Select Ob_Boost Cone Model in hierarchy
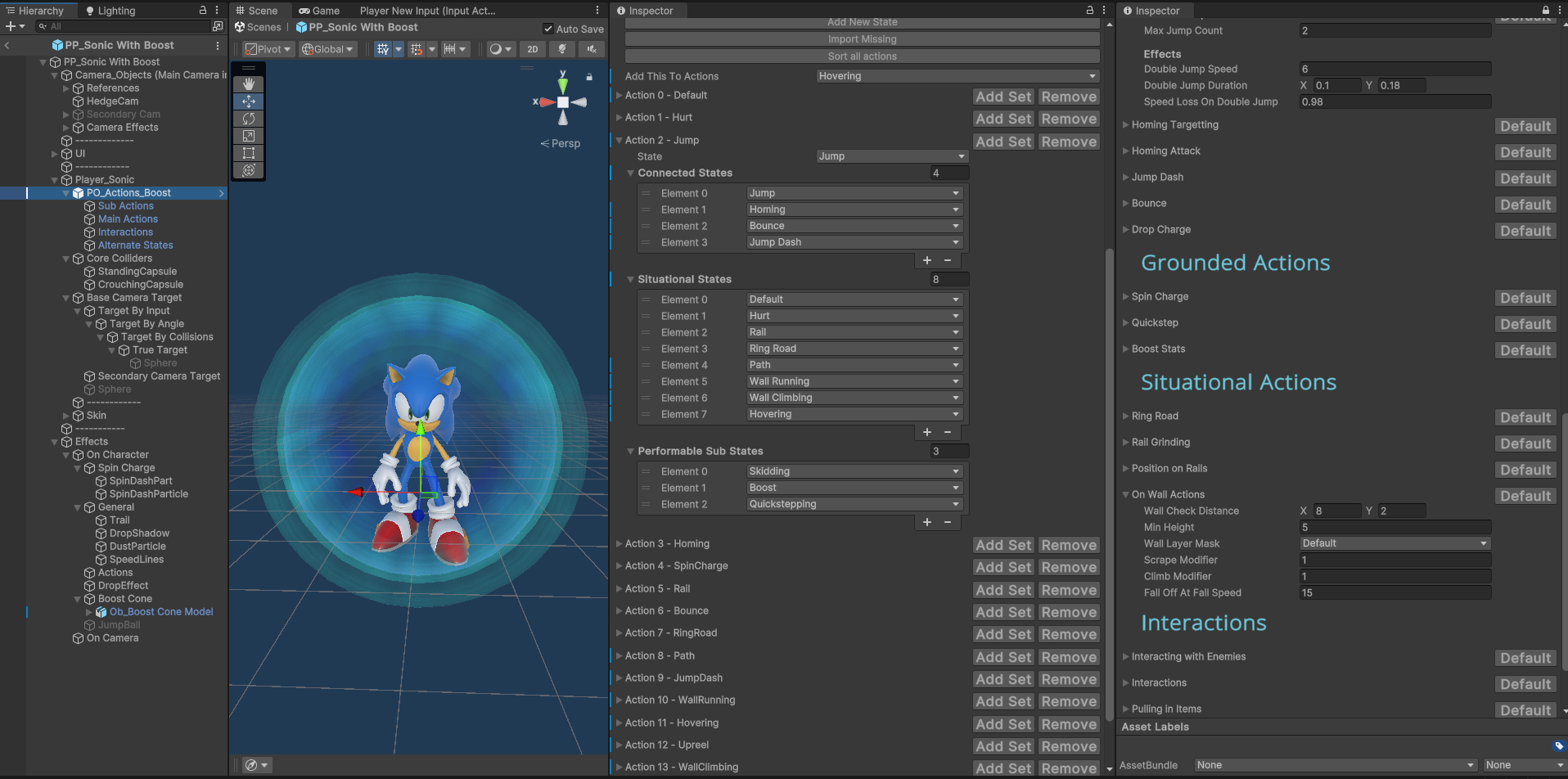The height and width of the screenshot is (779, 1568). pyautogui.click(x=161, y=612)
